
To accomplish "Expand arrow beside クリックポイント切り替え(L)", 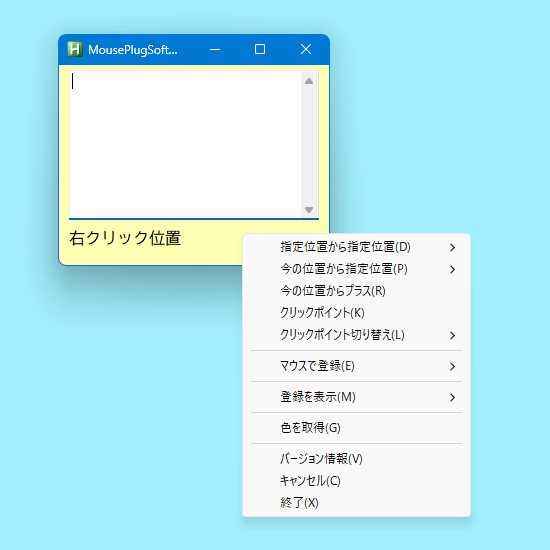I will 452,335.
